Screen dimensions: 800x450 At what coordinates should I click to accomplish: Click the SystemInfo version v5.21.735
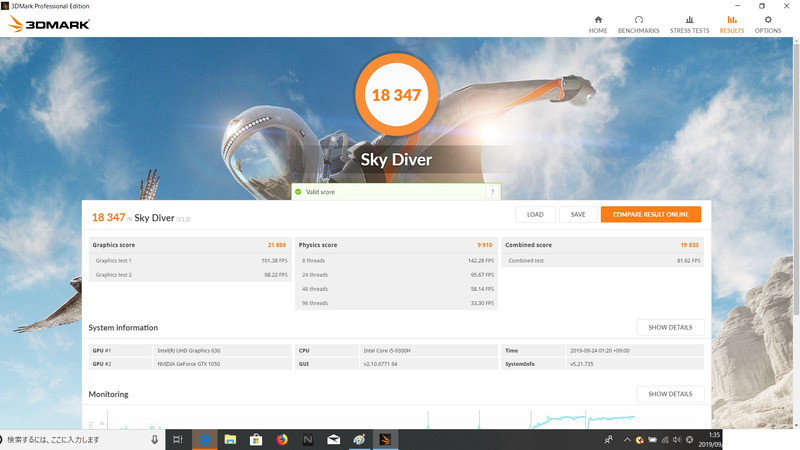tap(582, 364)
